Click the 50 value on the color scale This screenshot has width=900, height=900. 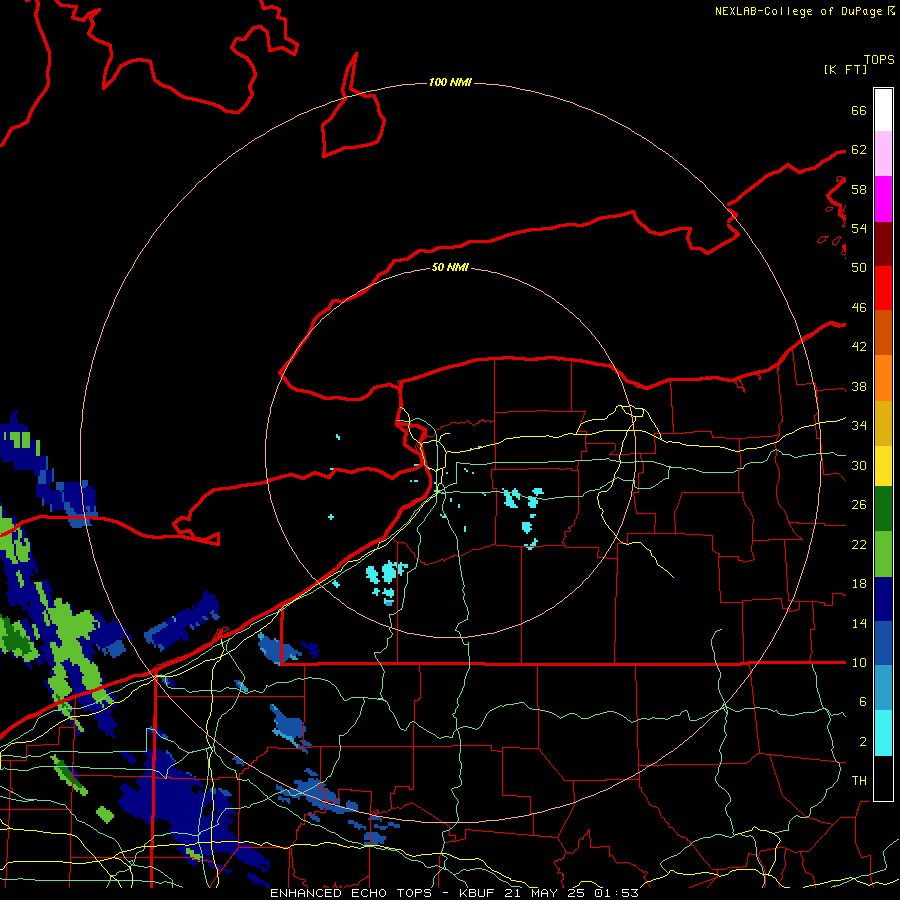tap(859, 267)
